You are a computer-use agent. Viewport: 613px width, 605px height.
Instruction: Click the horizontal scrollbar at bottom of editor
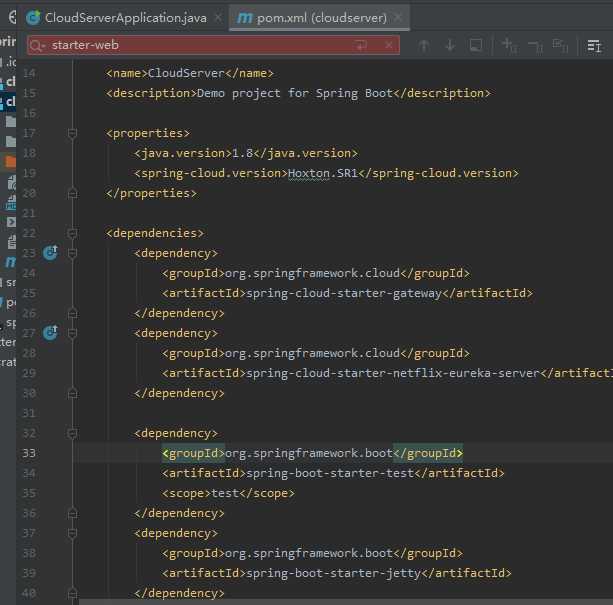[346, 602]
